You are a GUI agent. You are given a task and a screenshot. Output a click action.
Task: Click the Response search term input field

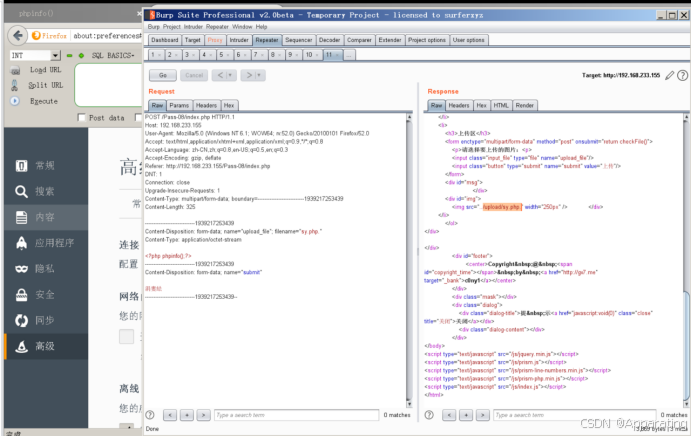tap(574, 415)
